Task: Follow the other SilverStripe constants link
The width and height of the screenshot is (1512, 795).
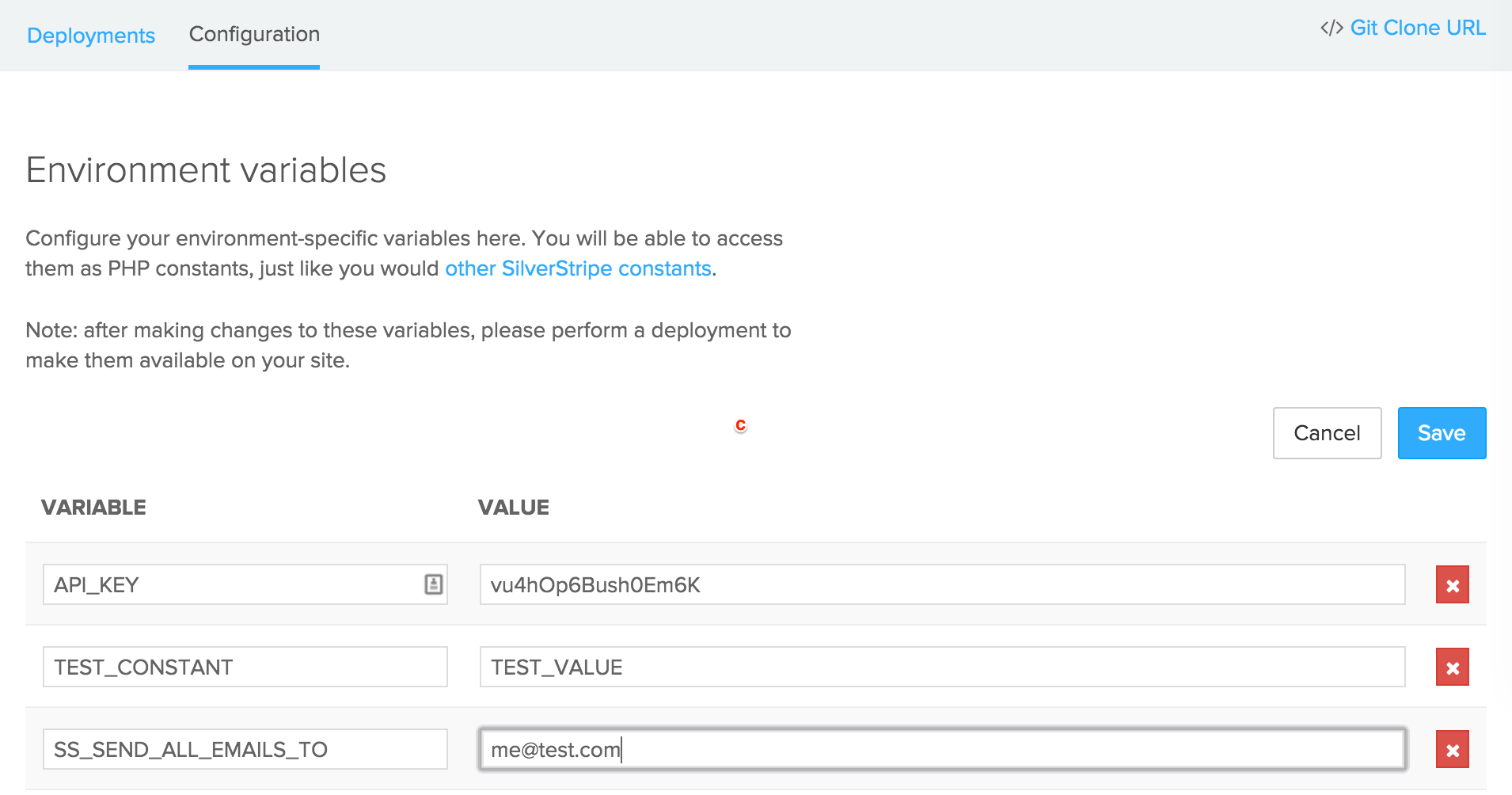Action: [578, 269]
